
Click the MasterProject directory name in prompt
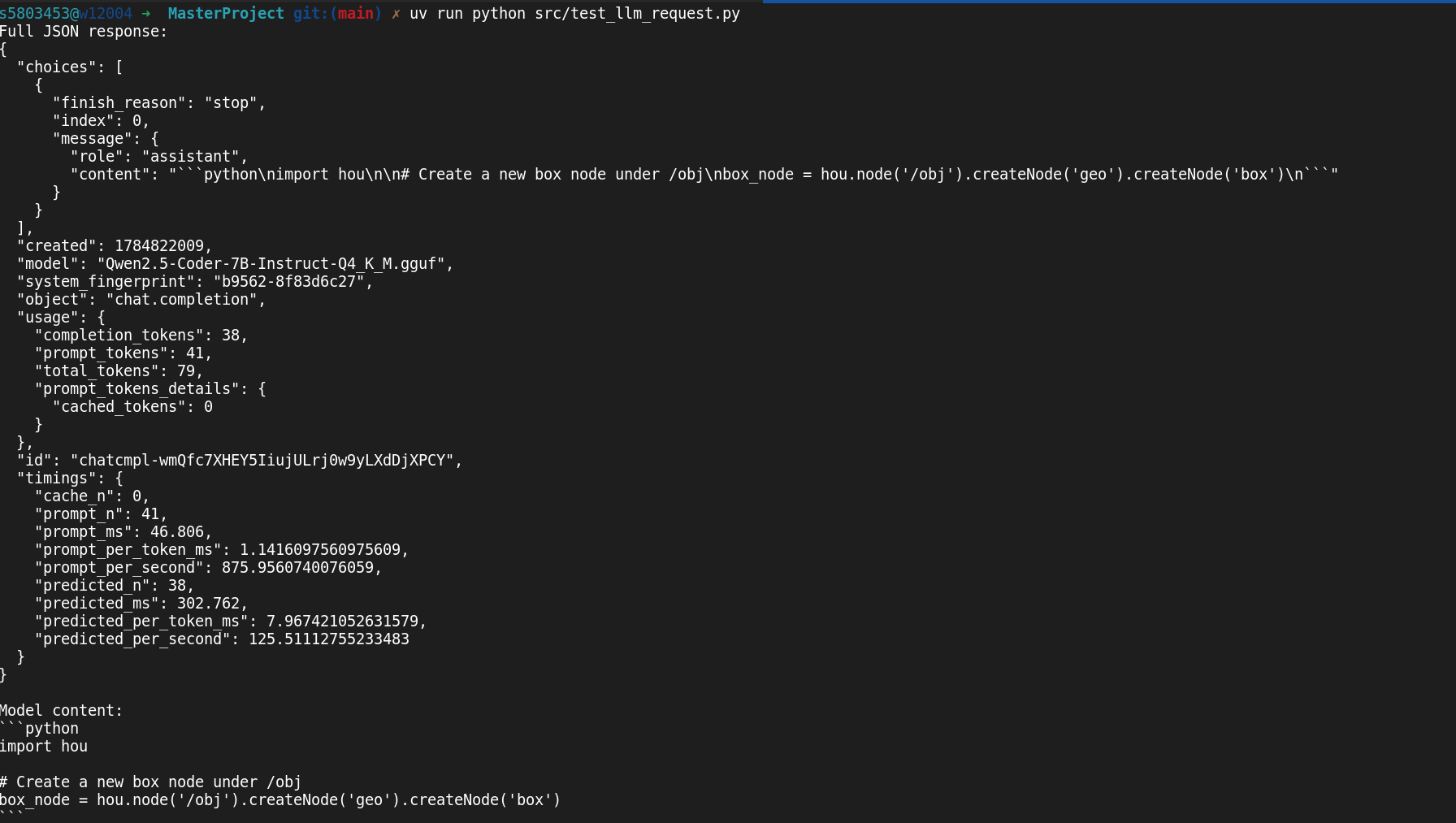pos(226,14)
